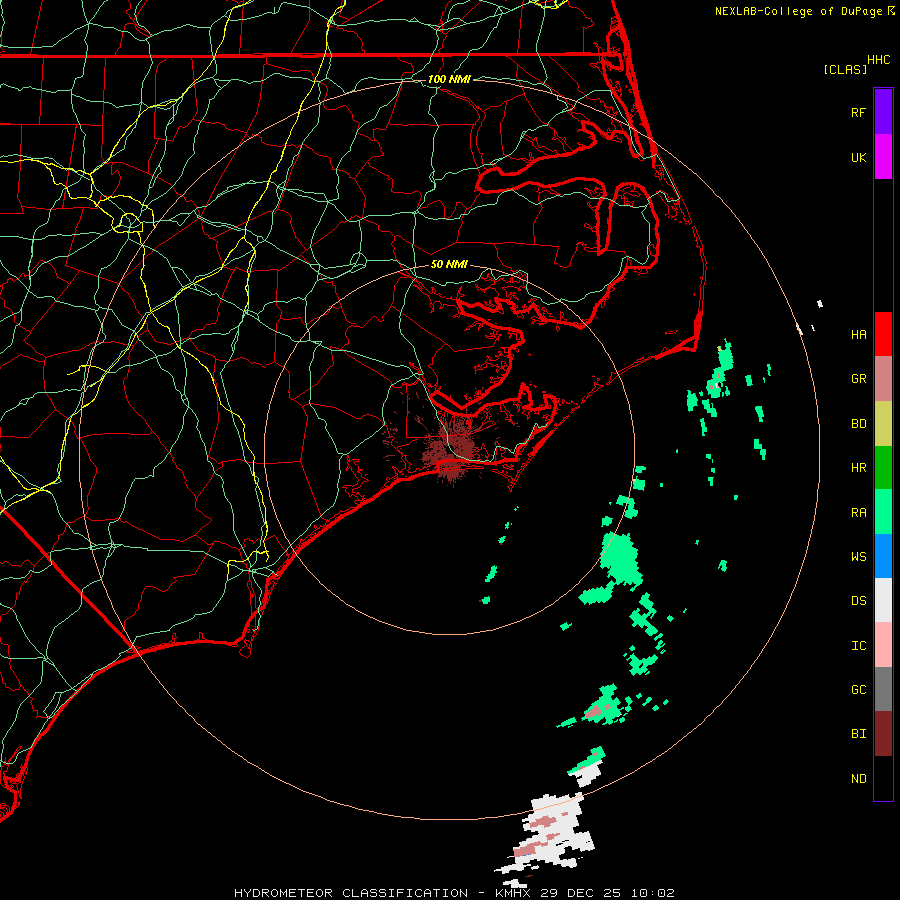Click the NEXLAB-College of DuPage text
This screenshot has width=900, height=900.
tap(798, 11)
